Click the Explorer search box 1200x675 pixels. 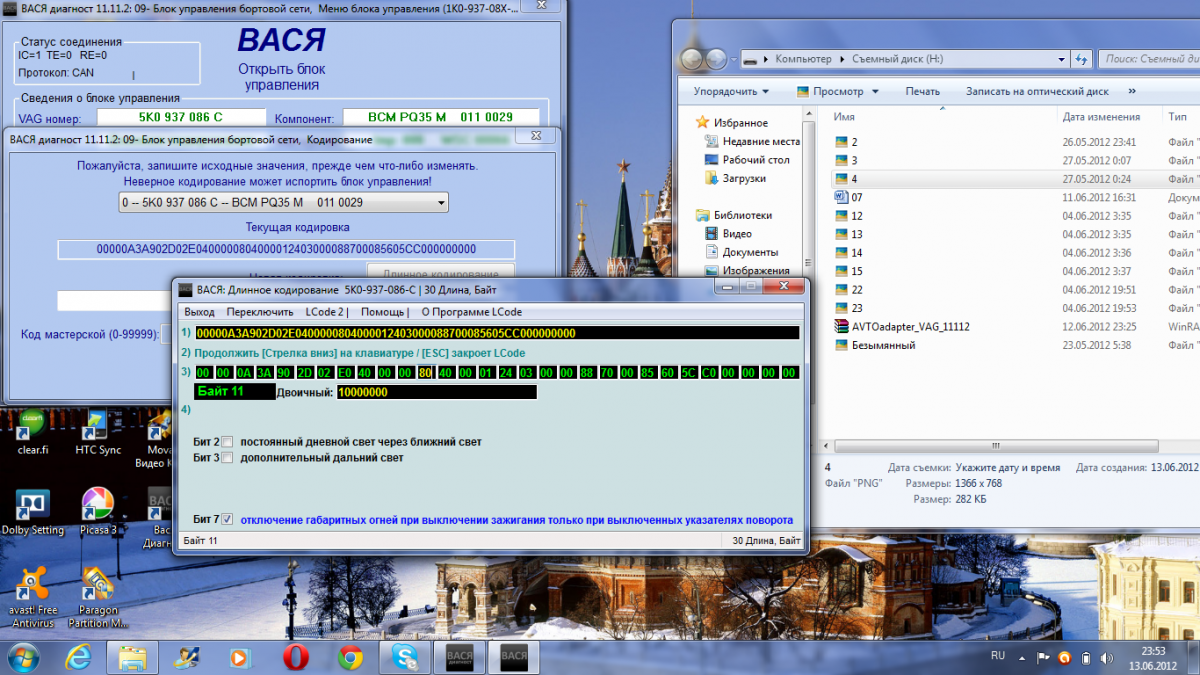1150,59
